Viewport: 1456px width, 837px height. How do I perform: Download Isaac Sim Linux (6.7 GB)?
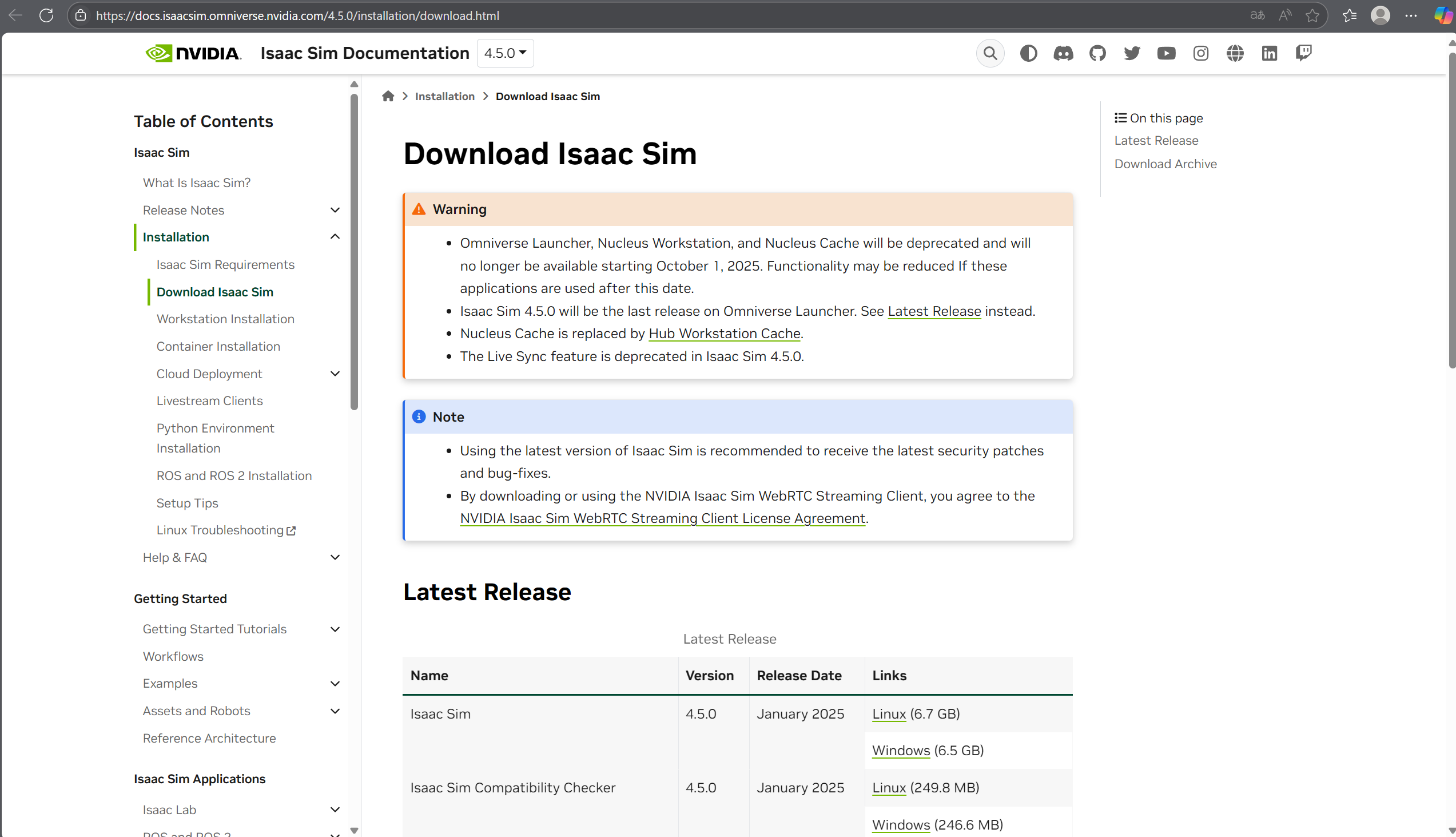tap(889, 714)
